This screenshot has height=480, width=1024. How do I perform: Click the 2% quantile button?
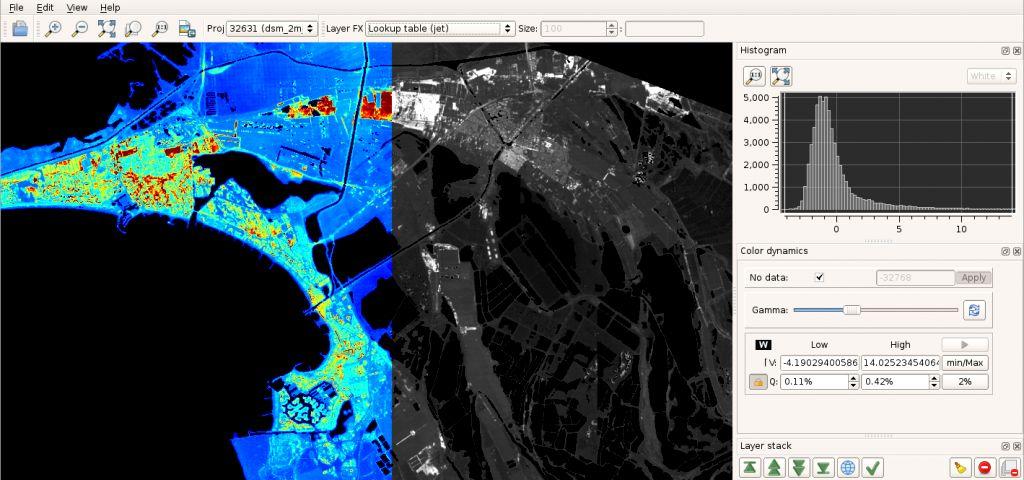click(x=965, y=382)
